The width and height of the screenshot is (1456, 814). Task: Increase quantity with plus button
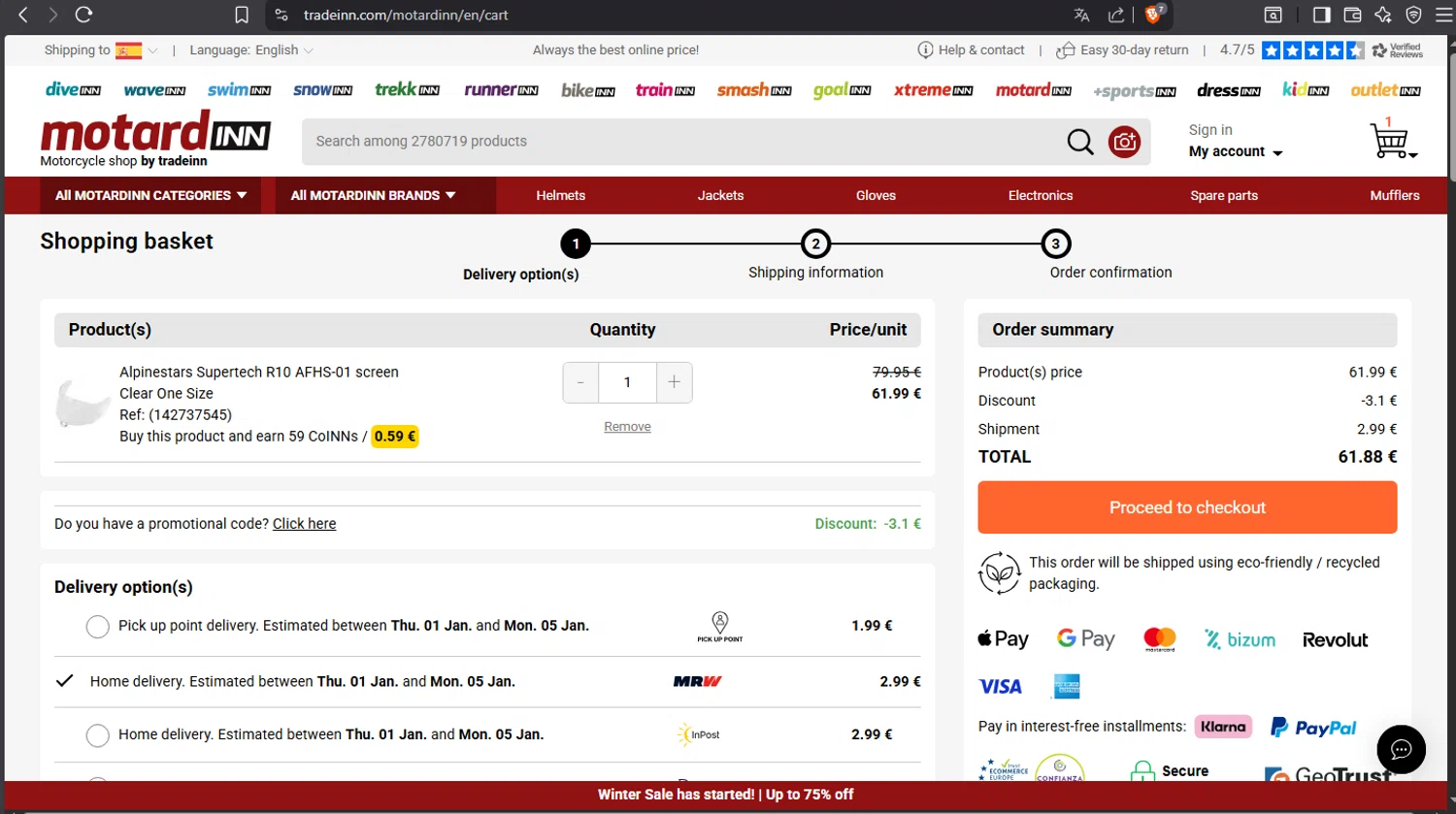[675, 382]
